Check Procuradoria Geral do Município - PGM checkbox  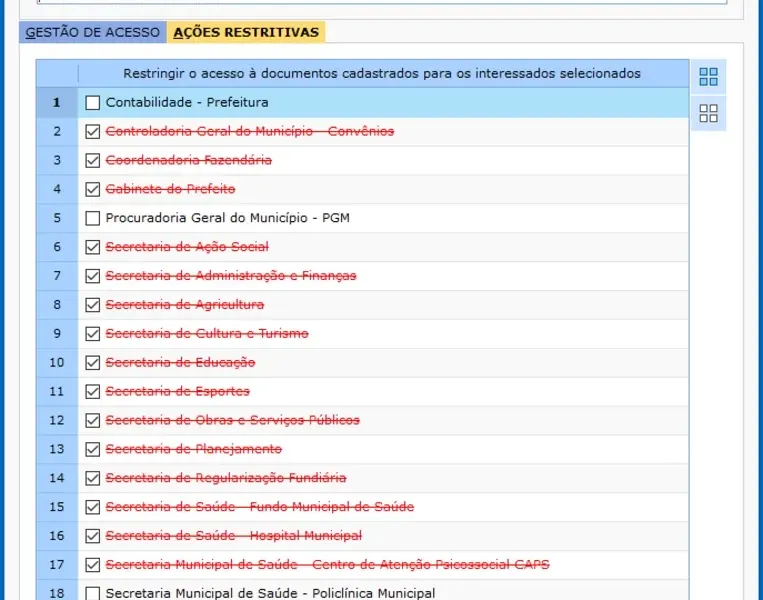(x=92, y=218)
